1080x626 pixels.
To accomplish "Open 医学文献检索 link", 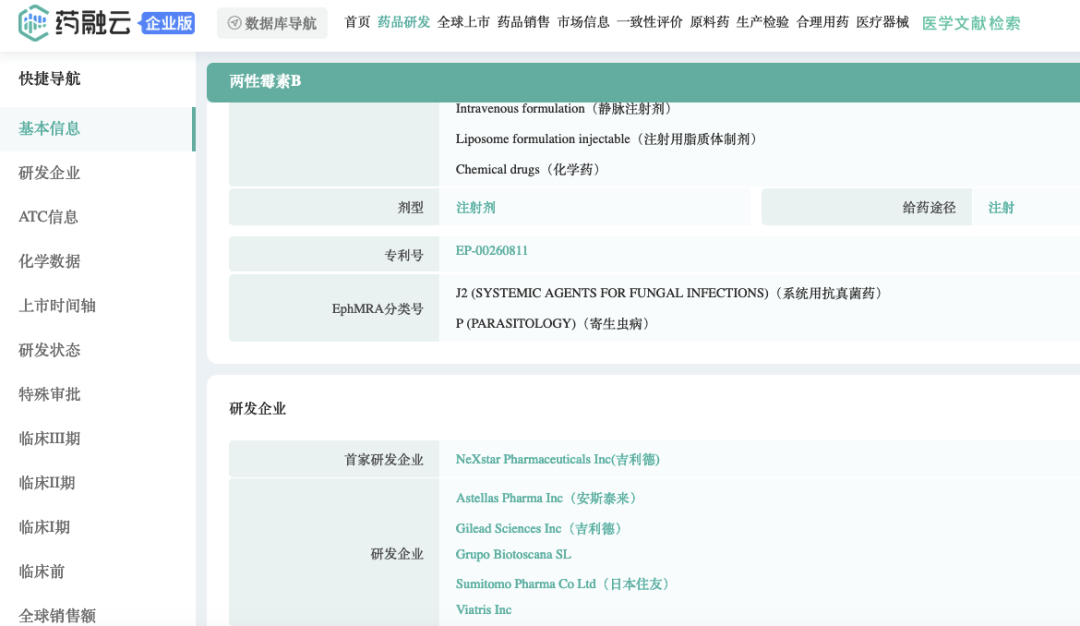I will (971, 23).
